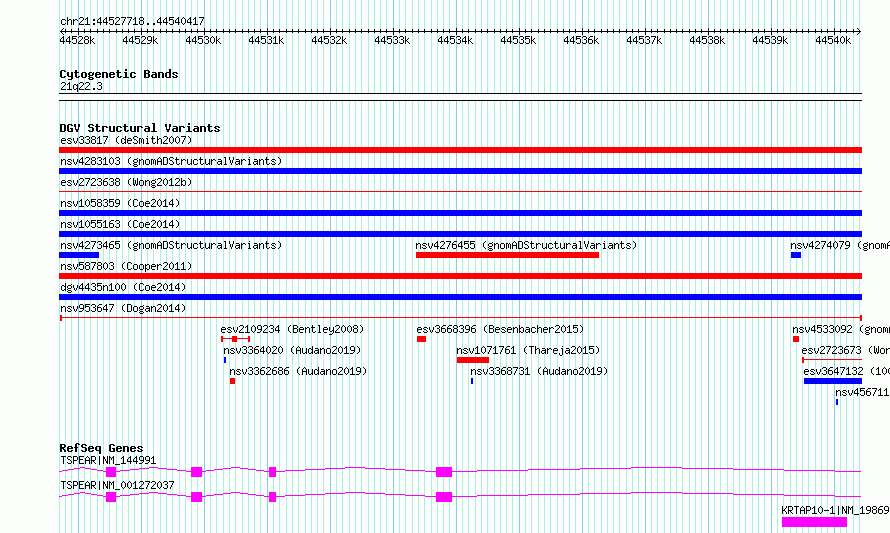Open the nsv1055163 (Coe2014) blue bar

[460, 234]
